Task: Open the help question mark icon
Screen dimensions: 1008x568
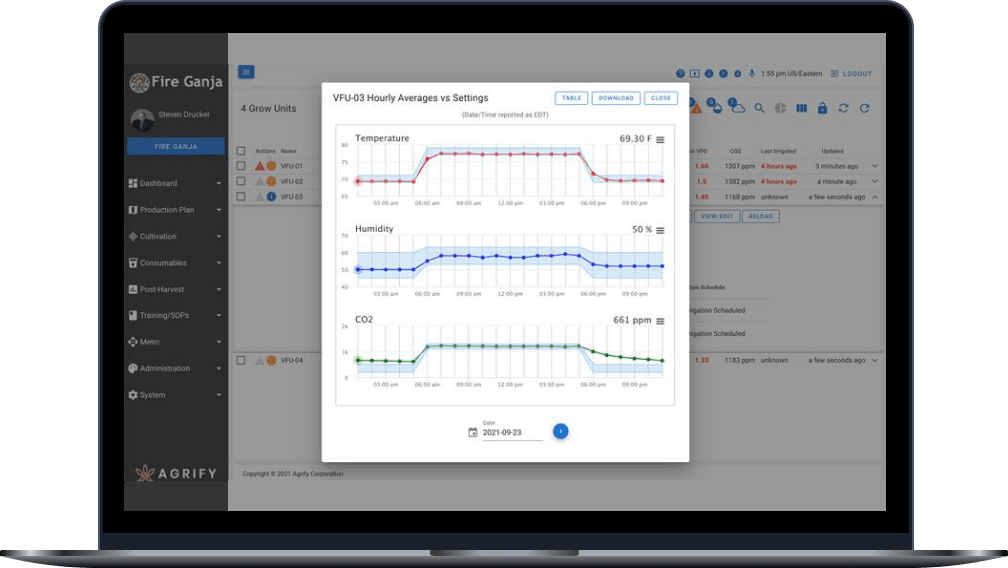Action: click(680, 74)
